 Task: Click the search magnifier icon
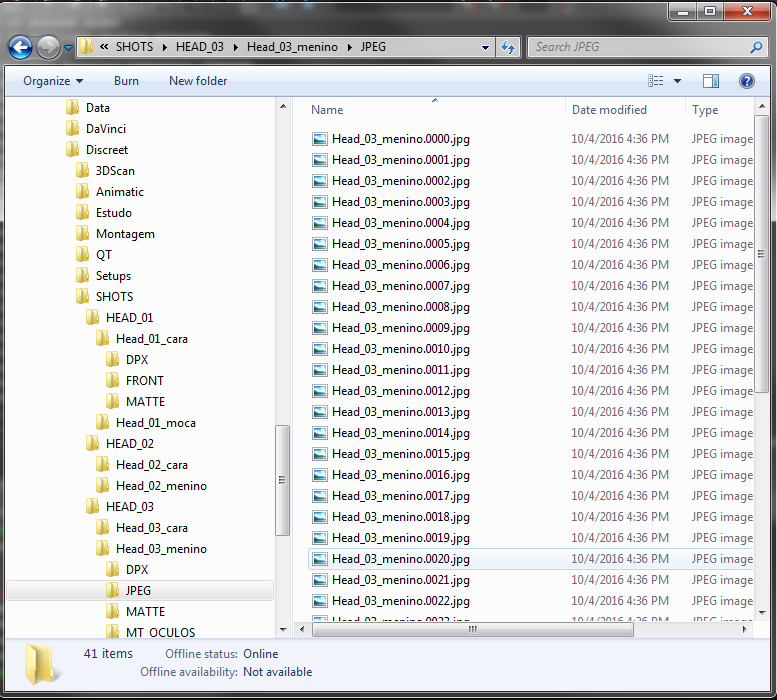pos(756,47)
